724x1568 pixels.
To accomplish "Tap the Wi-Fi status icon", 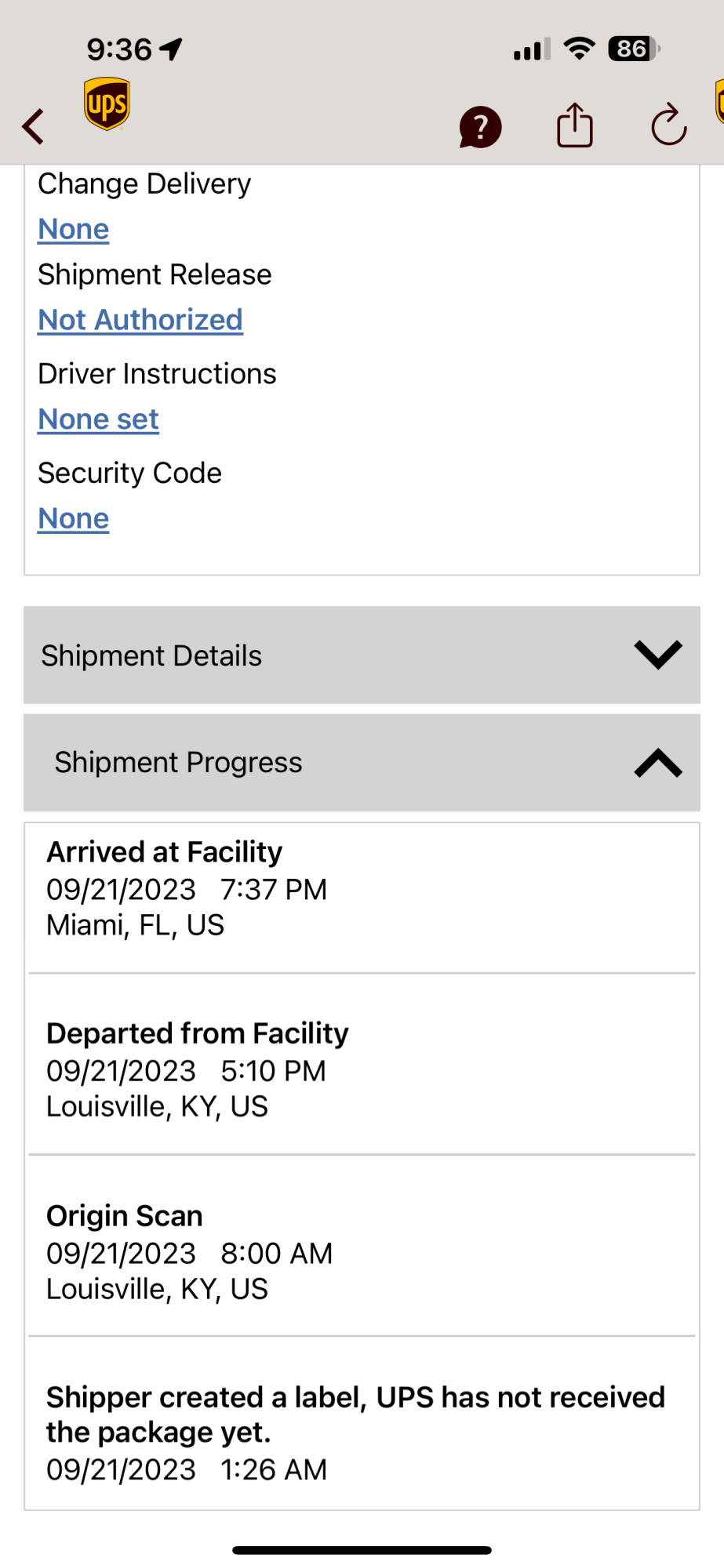I will click(580, 49).
